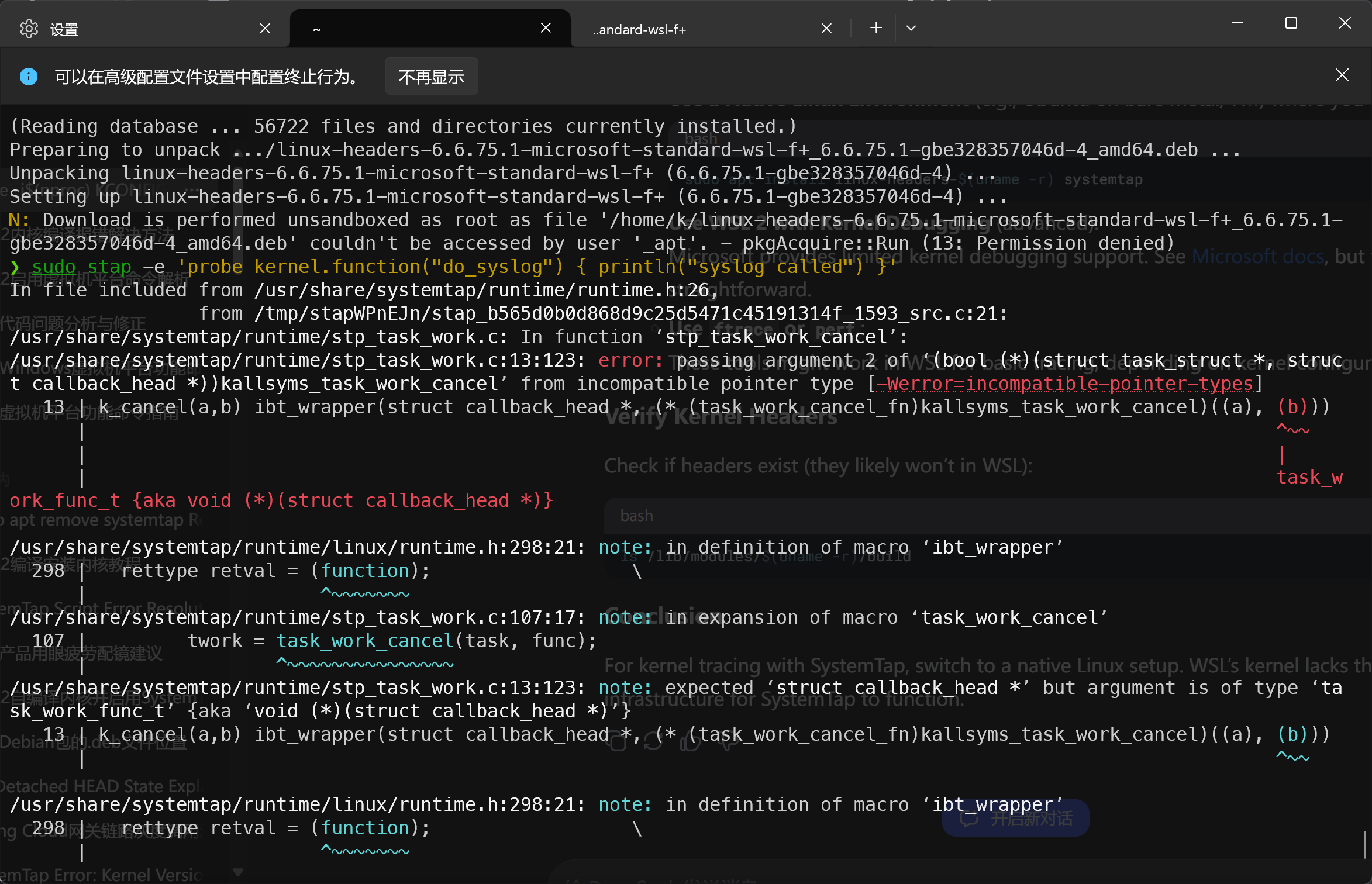Image resolution: width=1372 pixels, height=884 pixels.
Task: Close the ..andard-wsl-f+ tab
Action: [x=826, y=28]
